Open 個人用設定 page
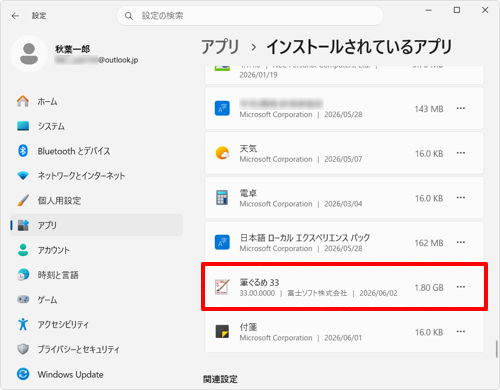 coord(96,200)
